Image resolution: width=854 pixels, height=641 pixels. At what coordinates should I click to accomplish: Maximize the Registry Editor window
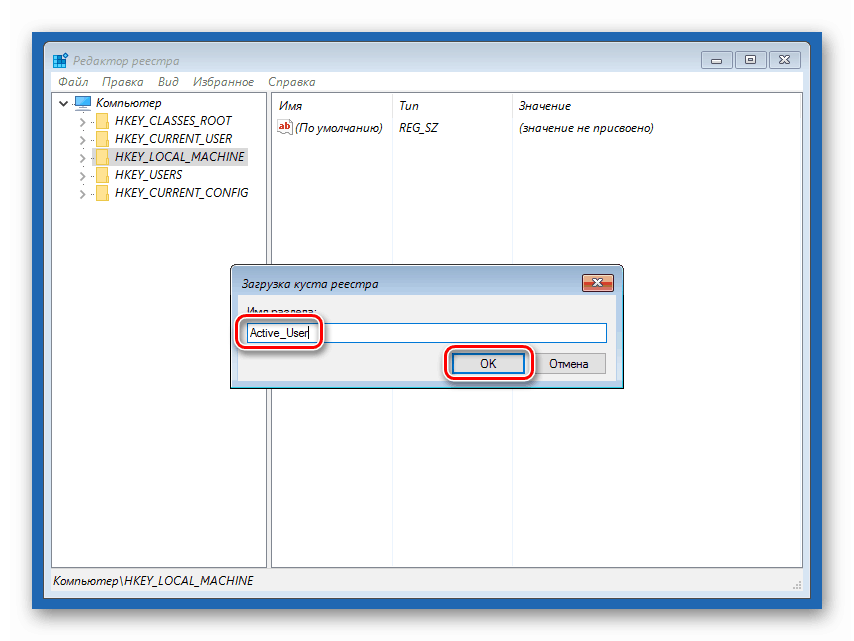pos(751,60)
